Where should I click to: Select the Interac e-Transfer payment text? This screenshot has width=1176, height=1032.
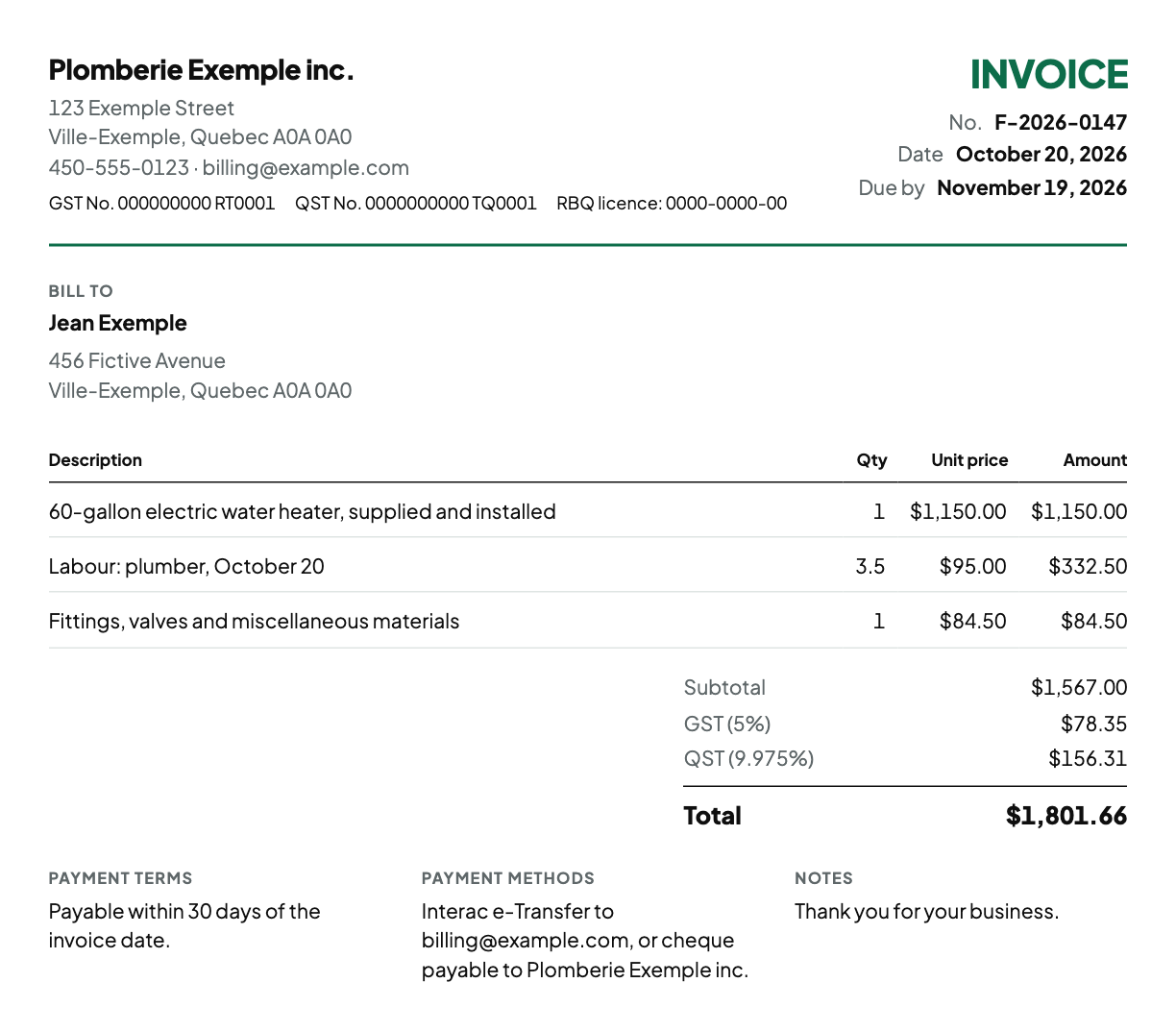pyautogui.click(x=585, y=941)
